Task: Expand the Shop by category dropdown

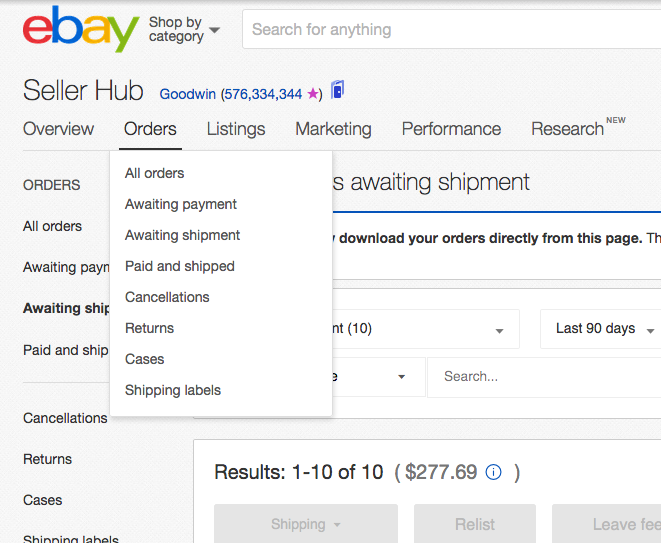Action: click(184, 29)
